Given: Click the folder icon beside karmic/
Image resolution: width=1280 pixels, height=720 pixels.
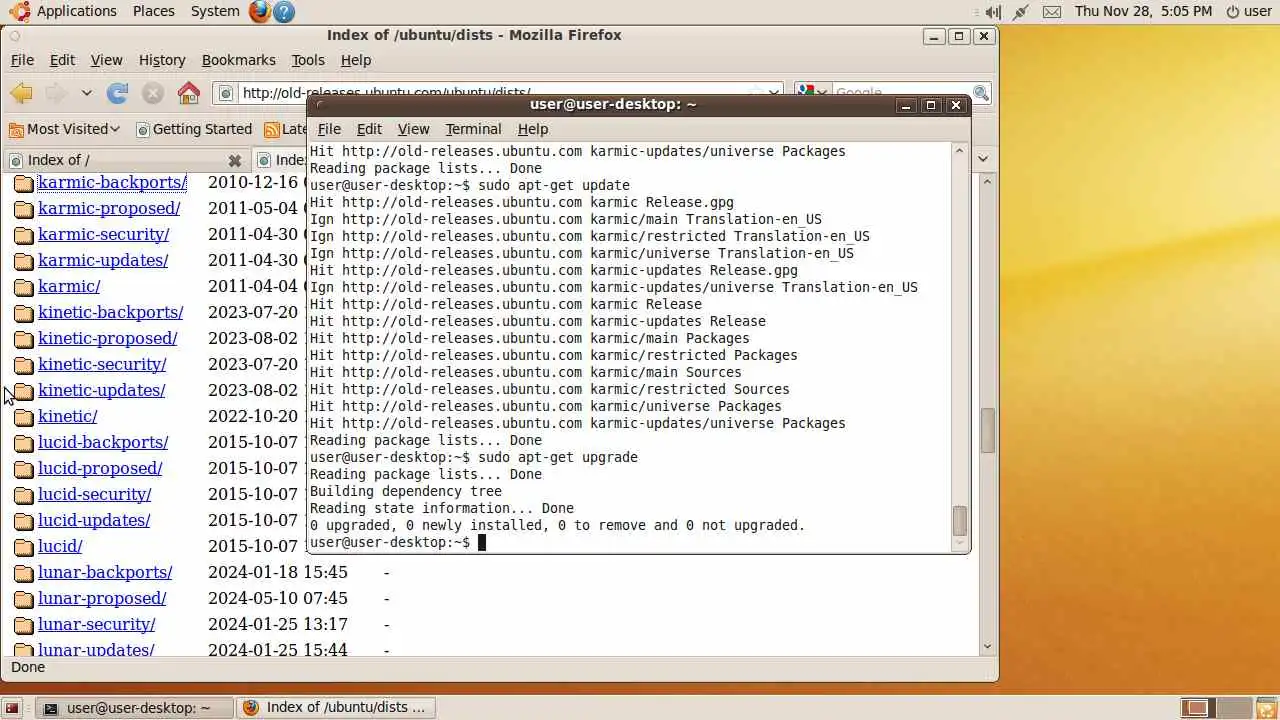Looking at the screenshot, I should [x=24, y=287].
